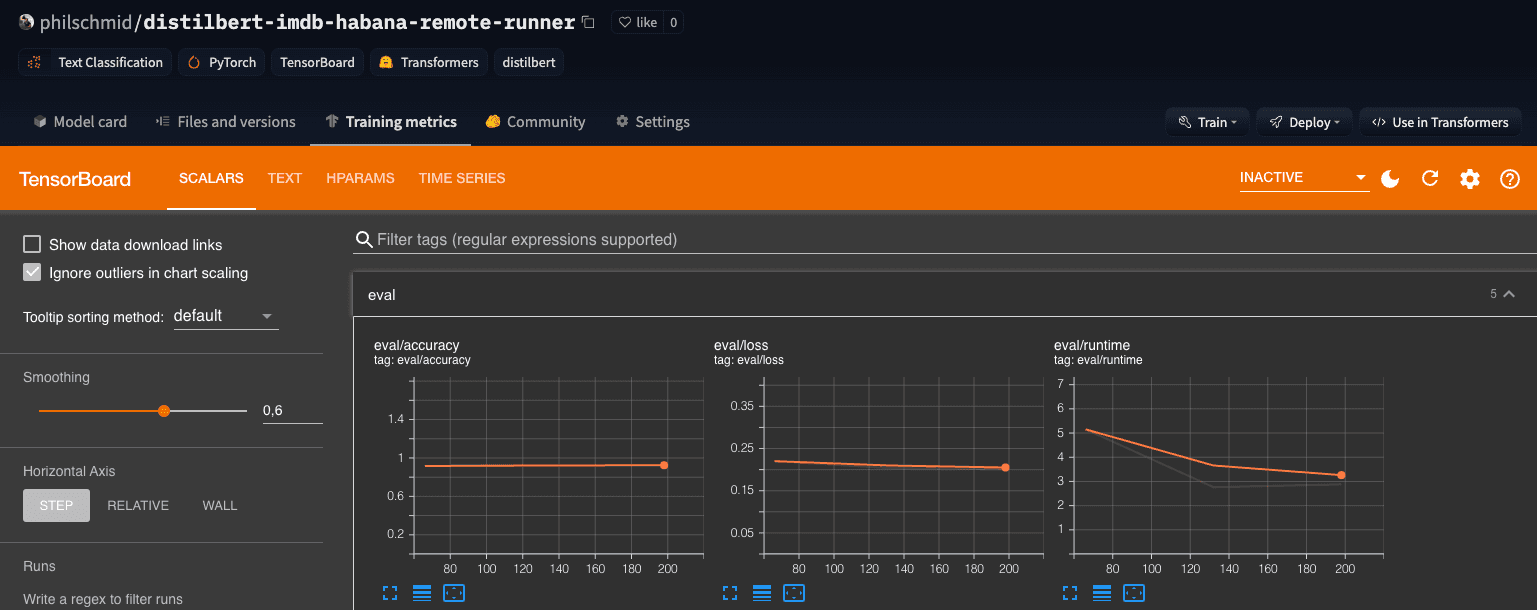Select the SCALARS dashboard tab
1537x610 pixels.
click(x=211, y=178)
